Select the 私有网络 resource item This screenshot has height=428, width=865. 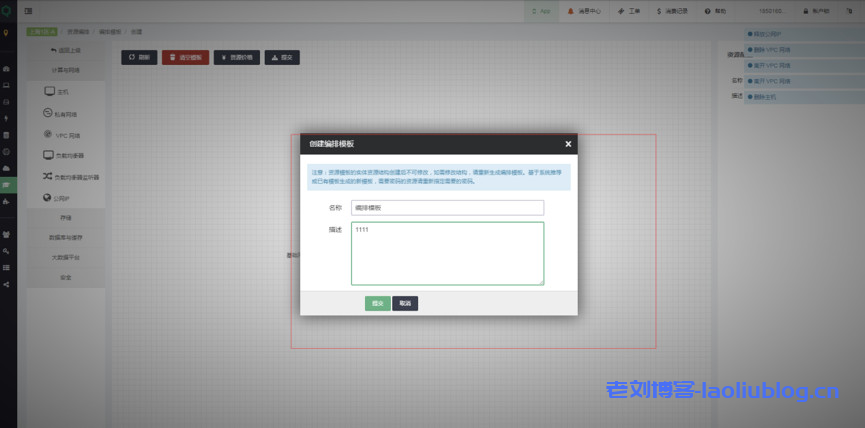[x=66, y=113]
